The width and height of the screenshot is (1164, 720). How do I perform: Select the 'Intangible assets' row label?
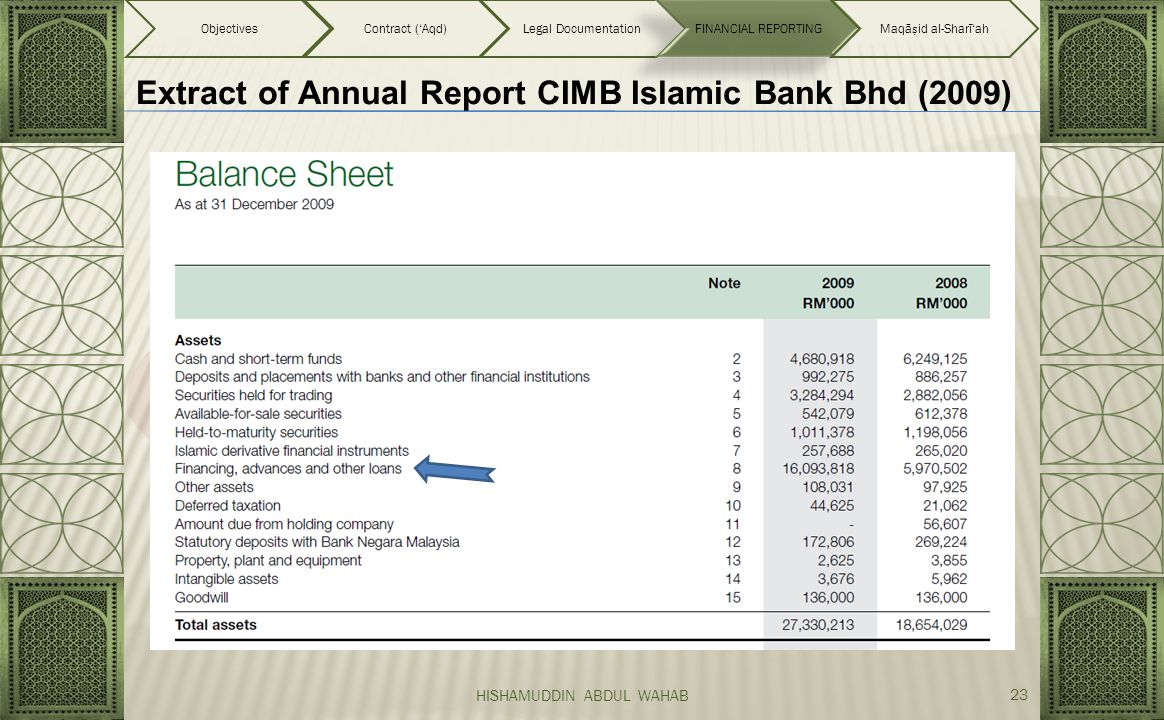coord(226,580)
